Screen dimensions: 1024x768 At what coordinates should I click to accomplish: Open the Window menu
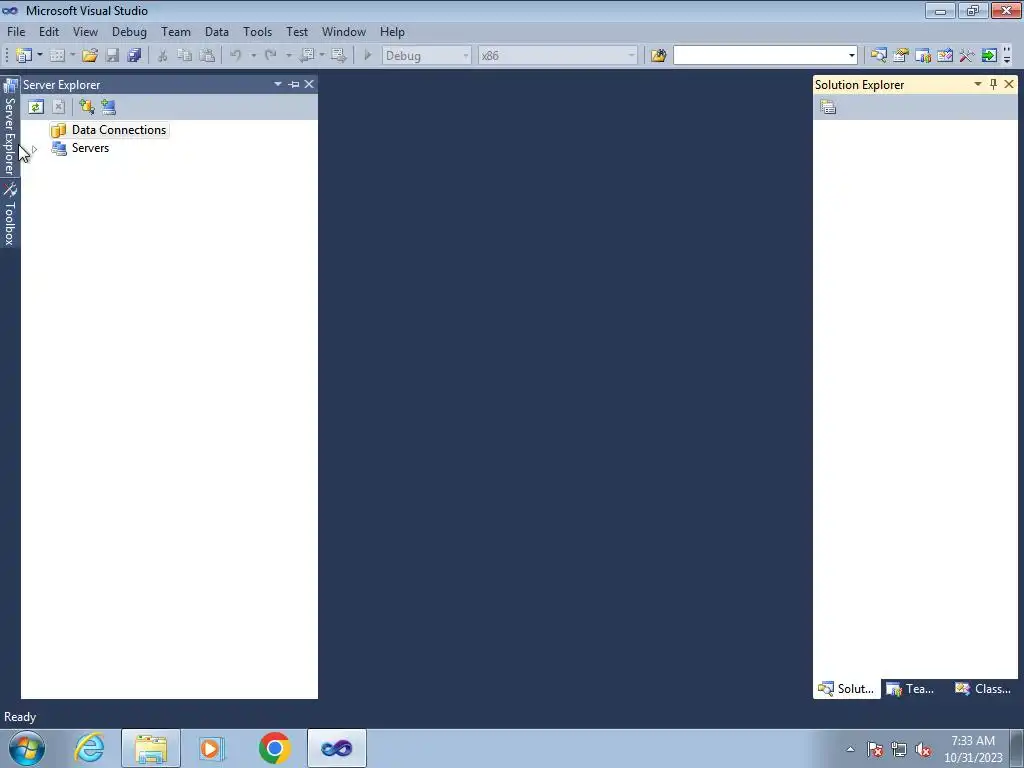[x=344, y=31]
